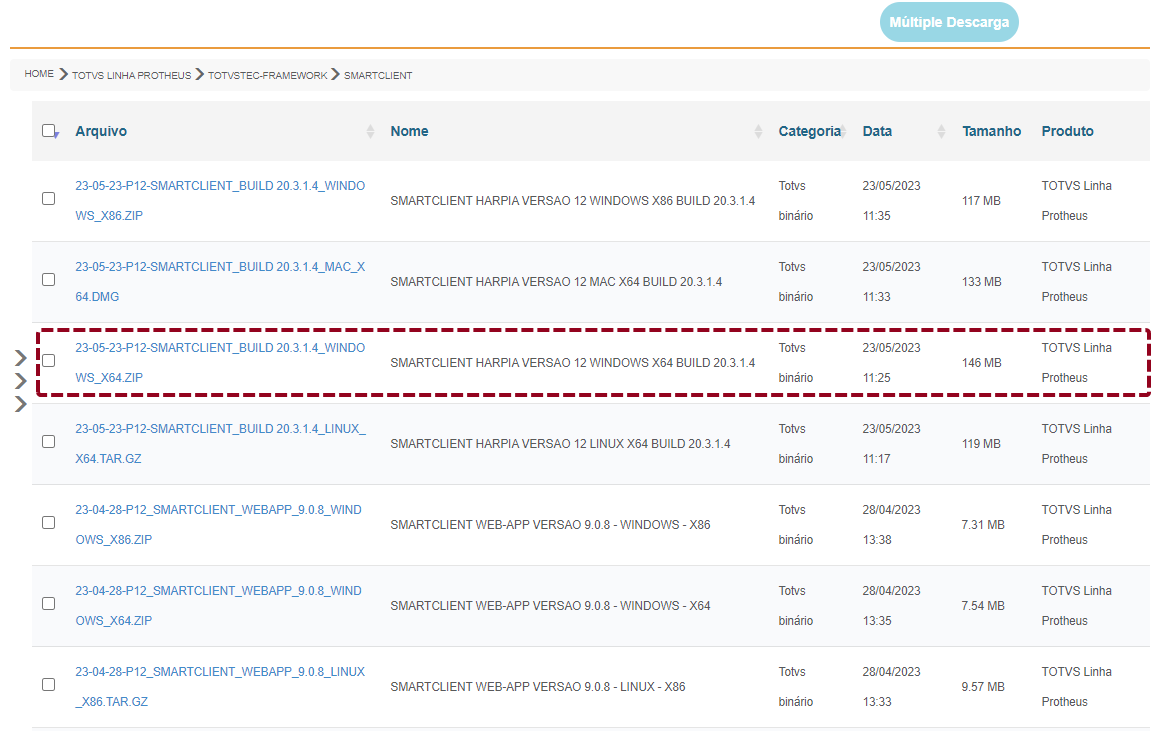Download 23-05-23-P12-SMARTCLIENT_BUILD 20.3.1.4_WINDOWS_X64.ZIP
Image resolution: width=1172 pixels, height=731 pixels.
(x=220, y=363)
